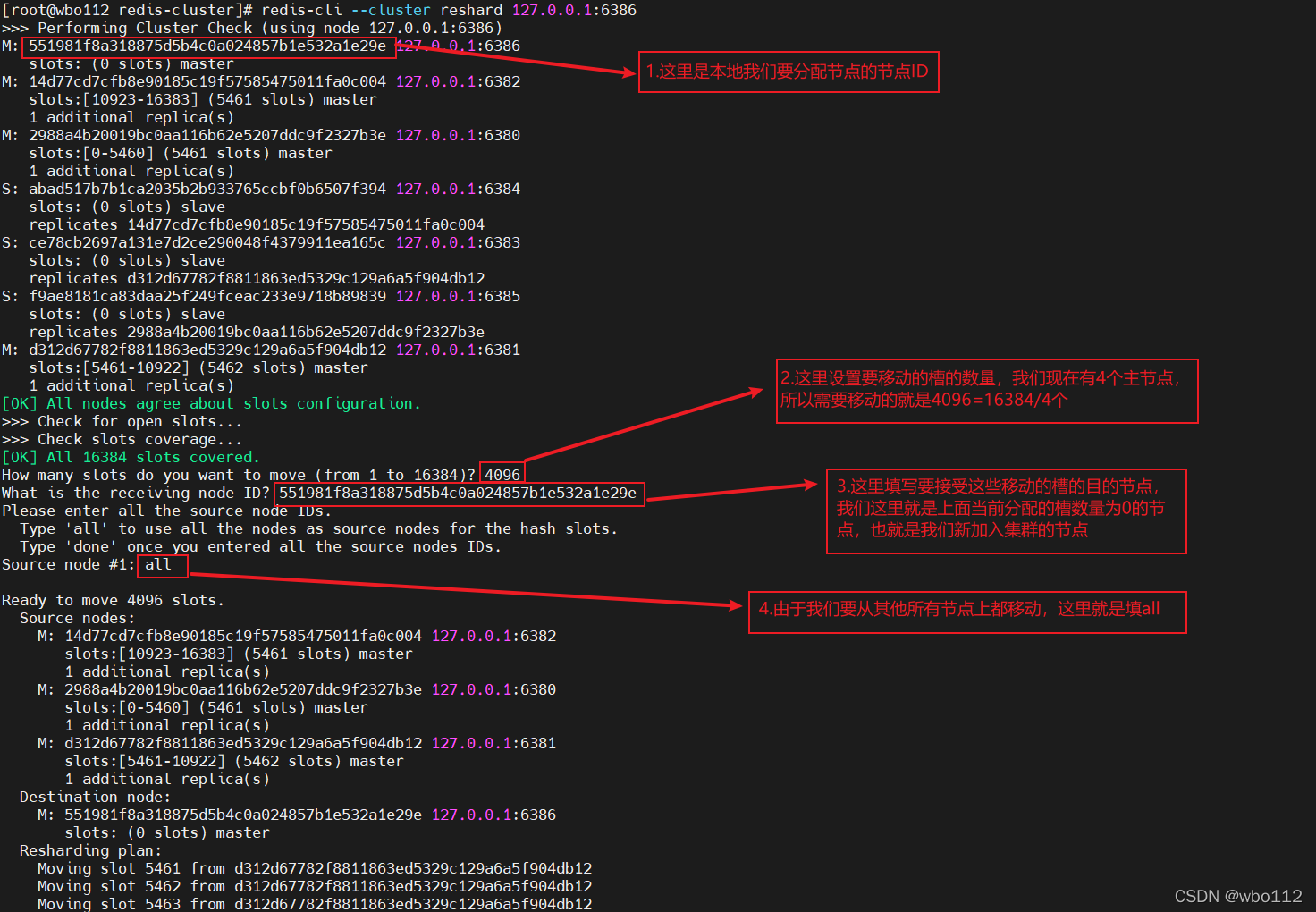Click the address 127.0.0.1:6385
The width and height of the screenshot is (1316, 912).
(458, 296)
